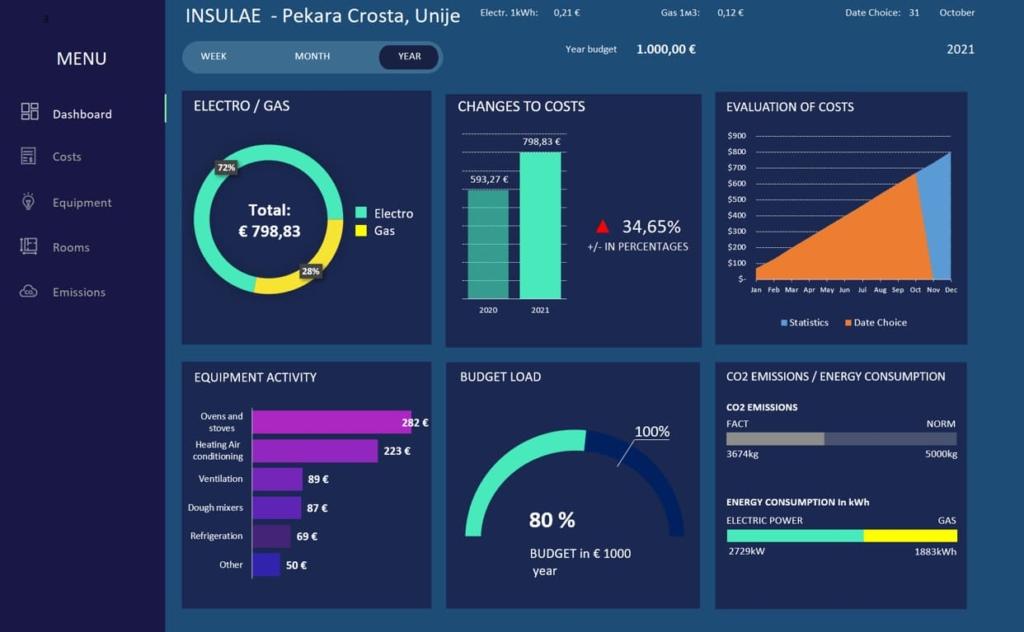1024x632 pixels.
Task: Select the YEAR period option
Action: point(409,57)
